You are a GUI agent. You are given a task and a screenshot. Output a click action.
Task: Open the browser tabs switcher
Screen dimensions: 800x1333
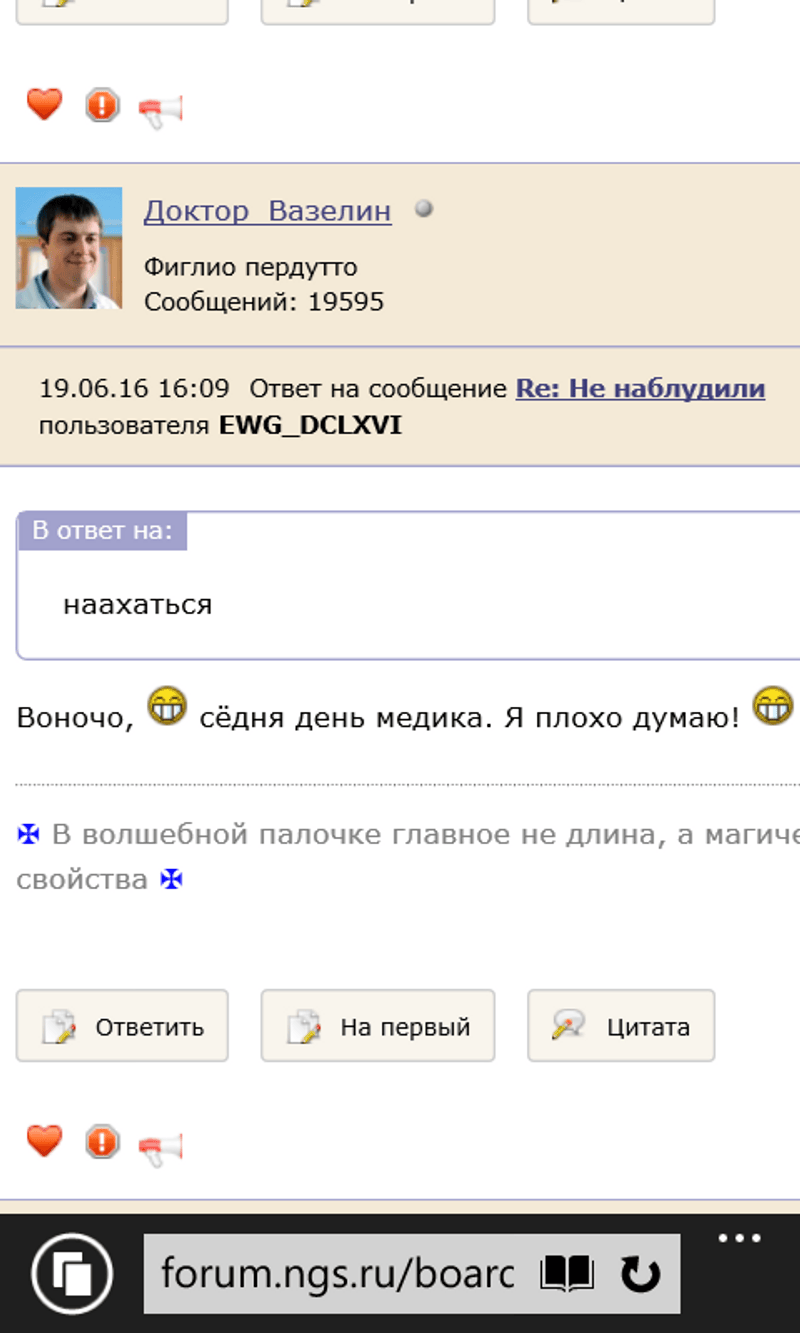72,1274
